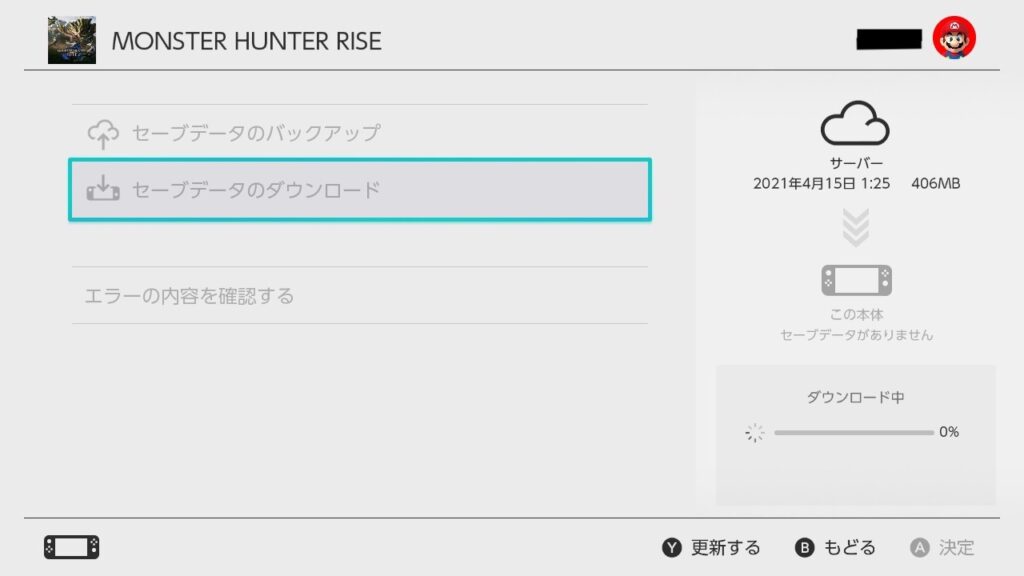
Task: Click the Y button icon
Action: (672, 548)
